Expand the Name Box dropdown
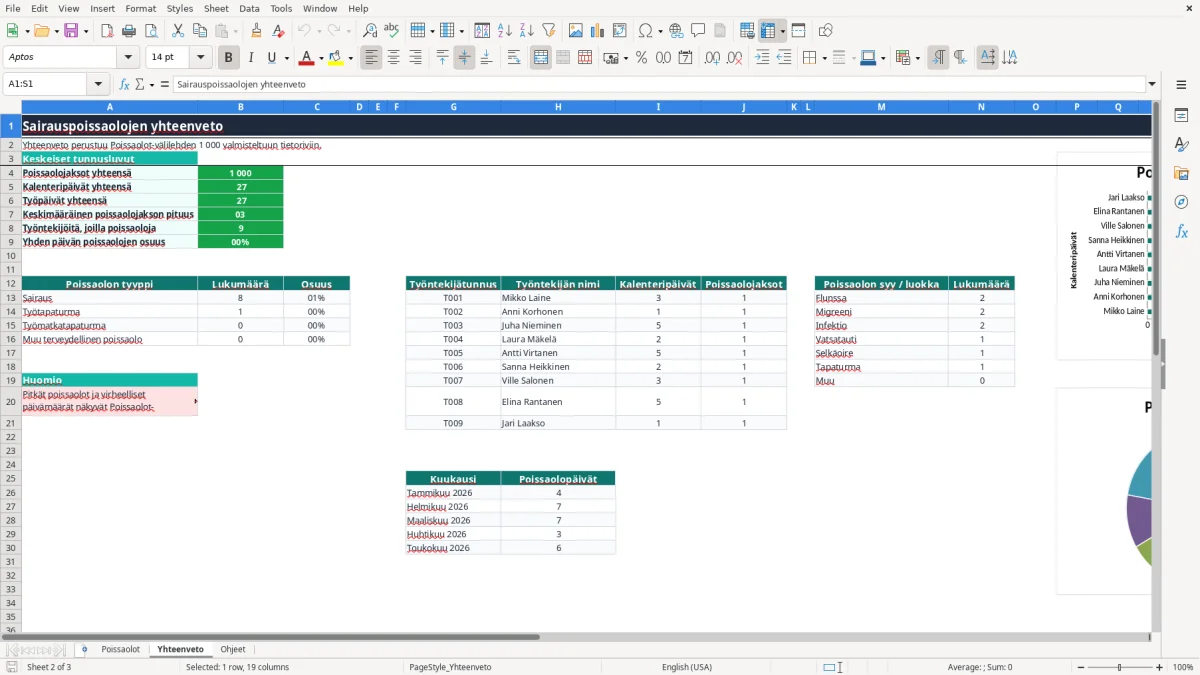Viewport: 1200px width, 675px height. pyautogui.click(x=98, y=84)
